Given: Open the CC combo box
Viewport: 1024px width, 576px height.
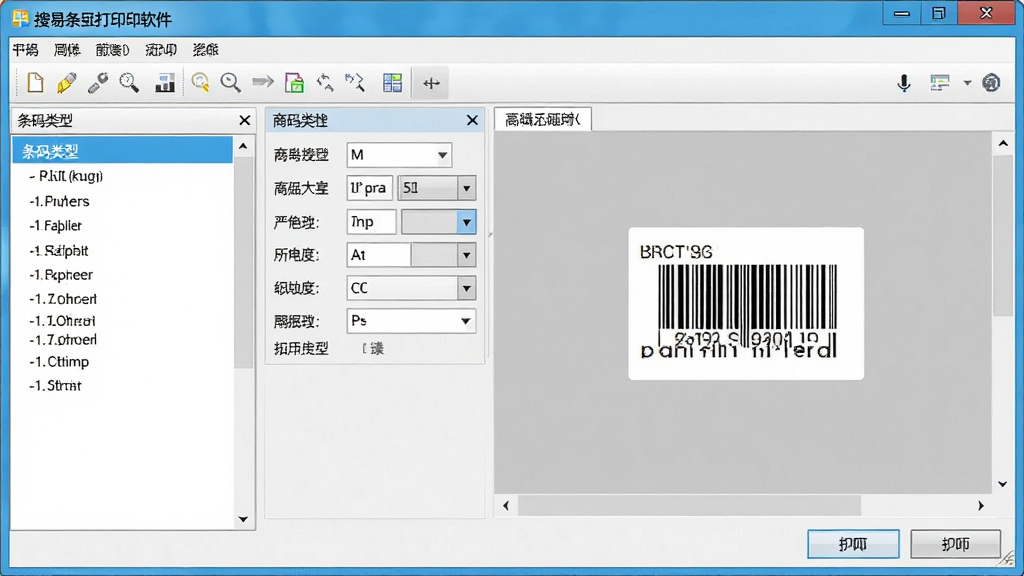Looking at the screenshot, I should coord(411,288).
